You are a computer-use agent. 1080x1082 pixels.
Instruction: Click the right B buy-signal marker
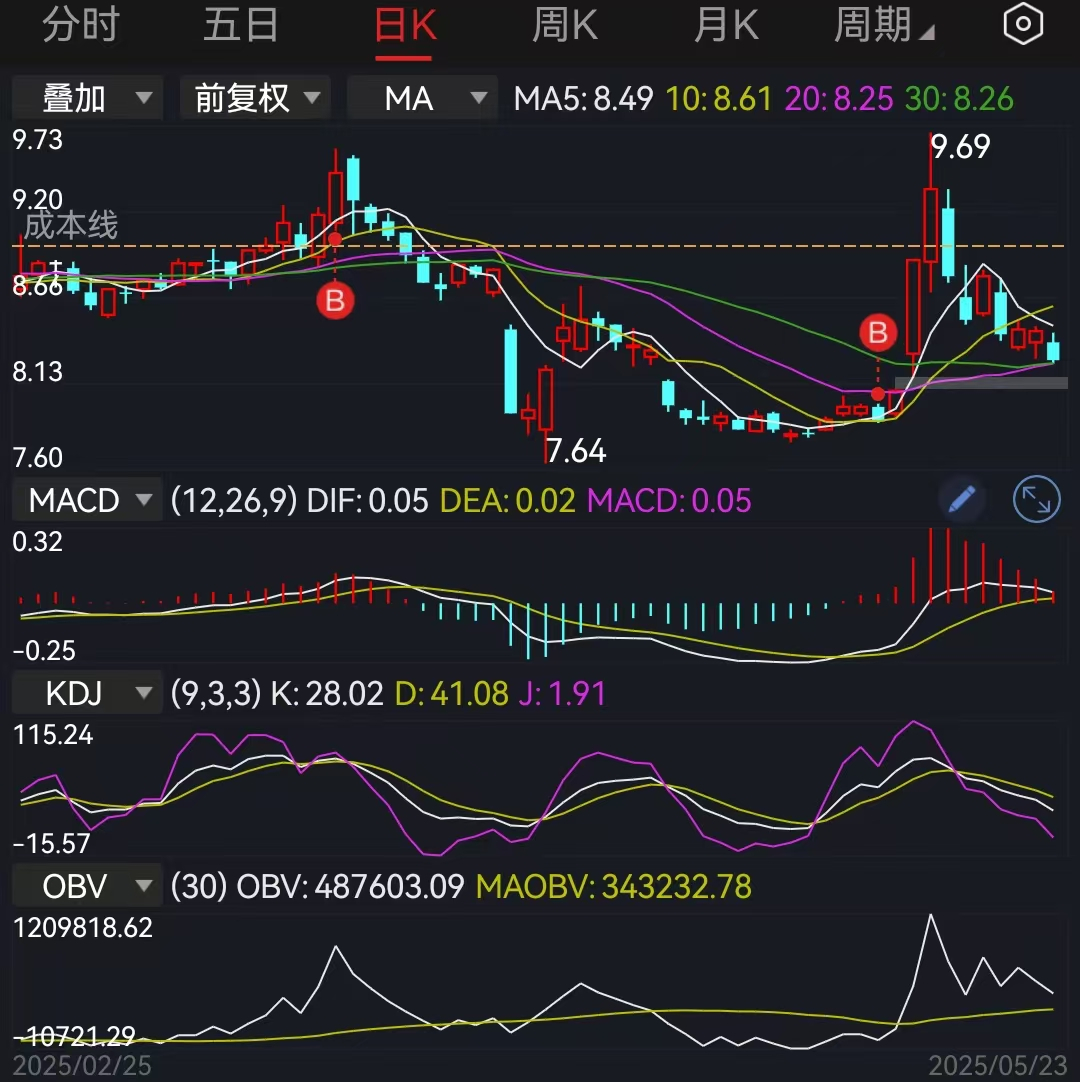pyautogui.click(x=878, y=333)
